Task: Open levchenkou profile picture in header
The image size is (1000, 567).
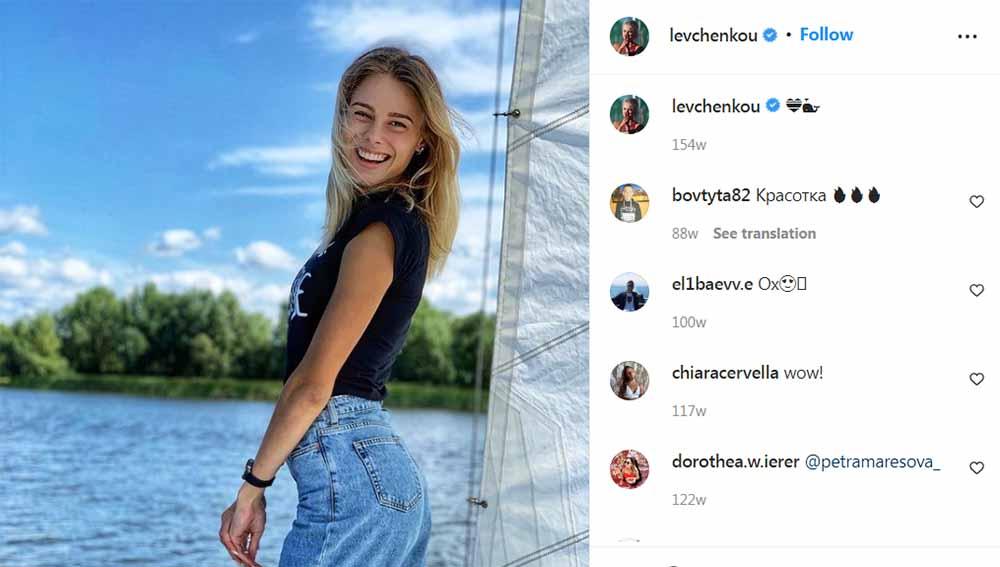Action: [x=629, y=36]
